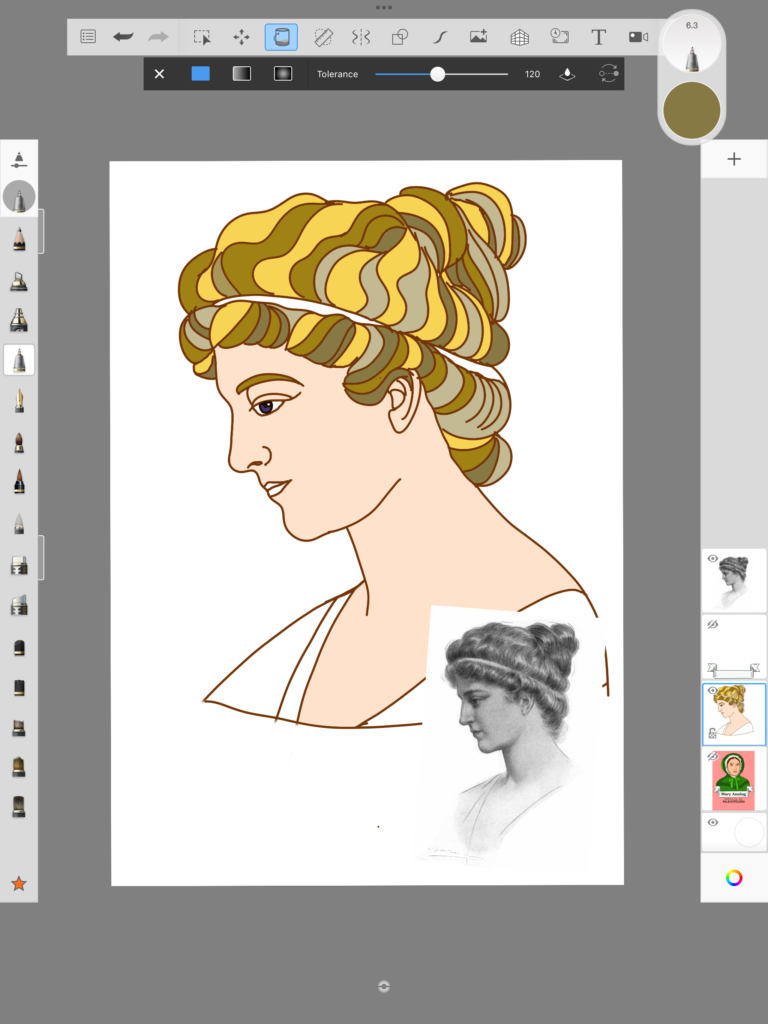Select the Flood Fill bucket tool

coord(281,37)
